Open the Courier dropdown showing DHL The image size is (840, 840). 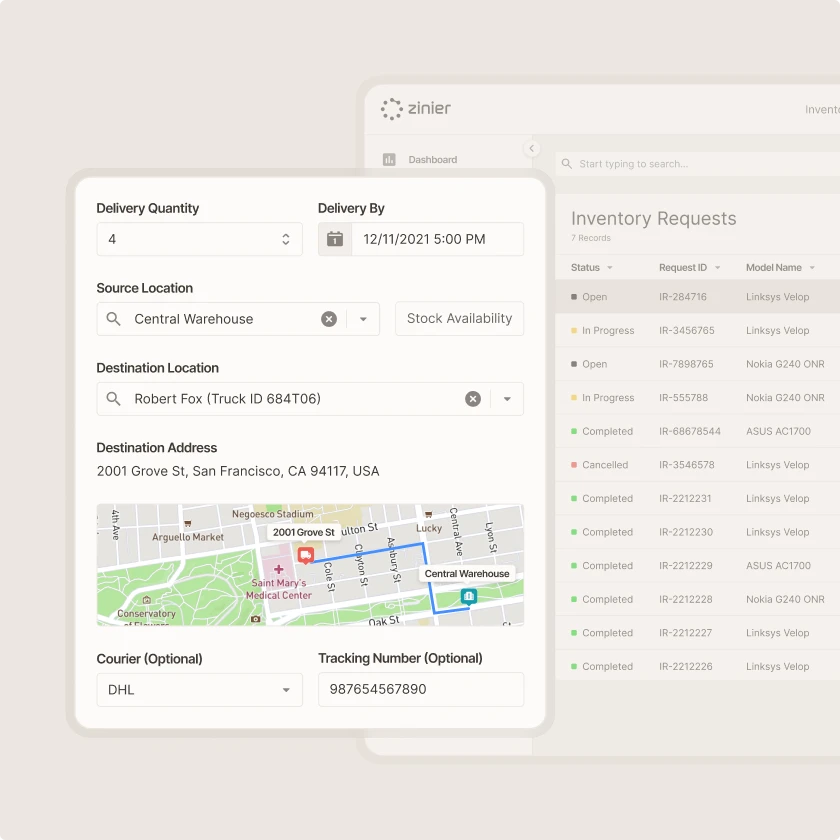(x=199, y=690)
